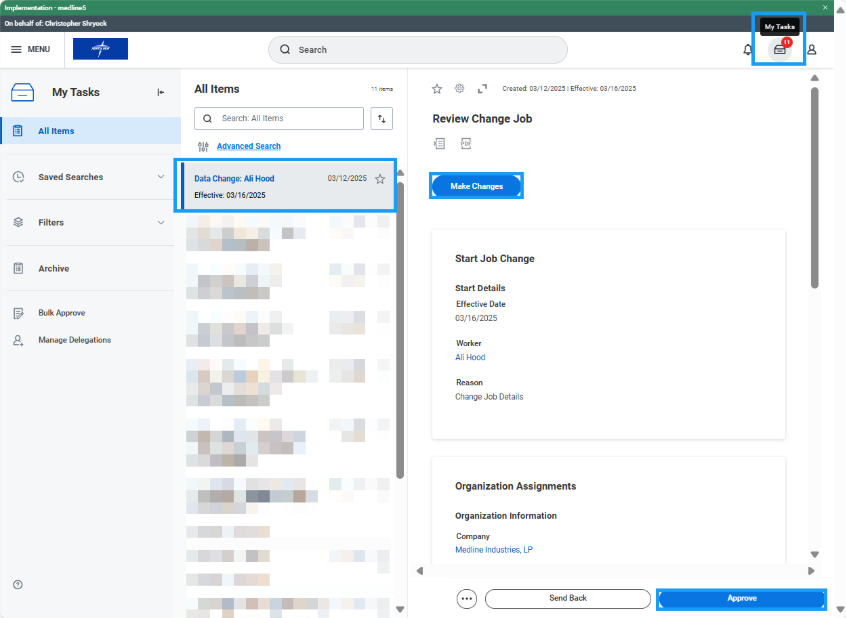Type in the Search: All Items field
Viewport: 846px width, 618px height.
point(280,118)
